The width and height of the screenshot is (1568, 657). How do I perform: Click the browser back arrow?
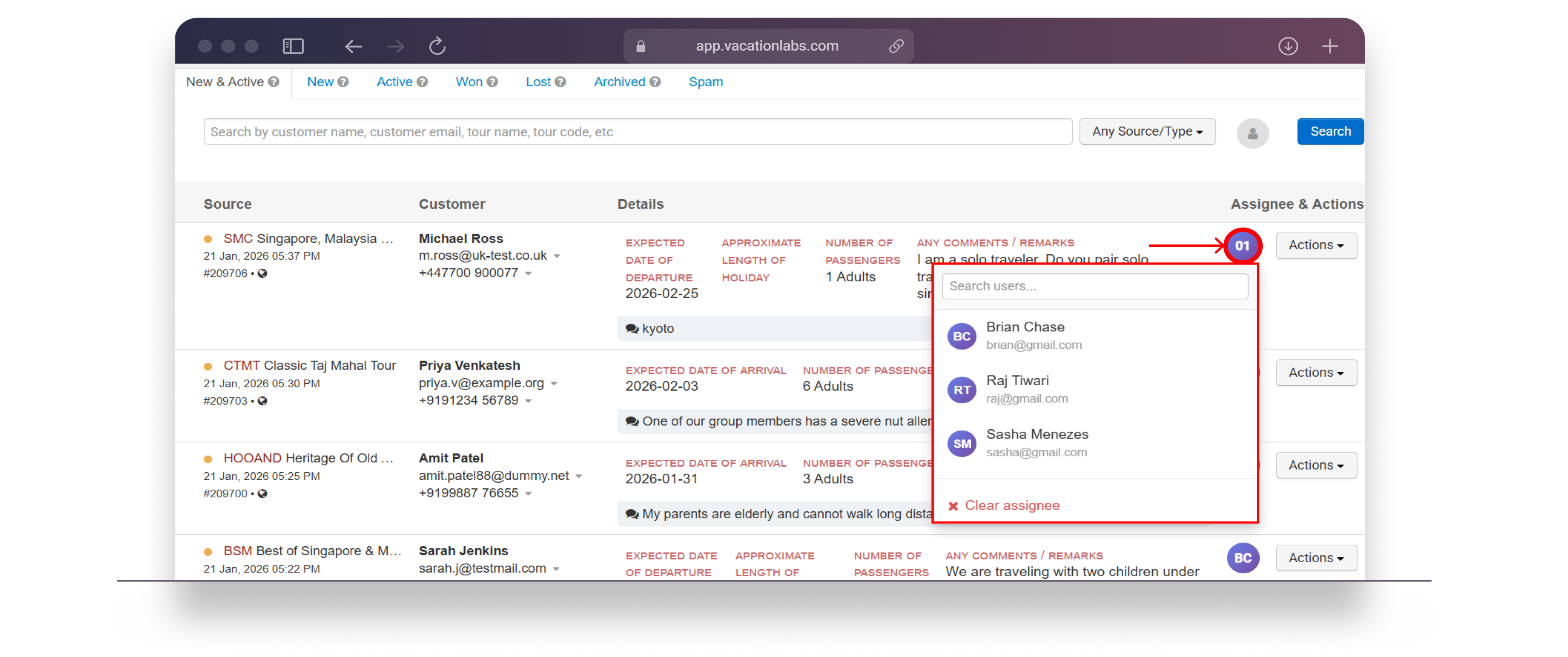coord(354,46)
